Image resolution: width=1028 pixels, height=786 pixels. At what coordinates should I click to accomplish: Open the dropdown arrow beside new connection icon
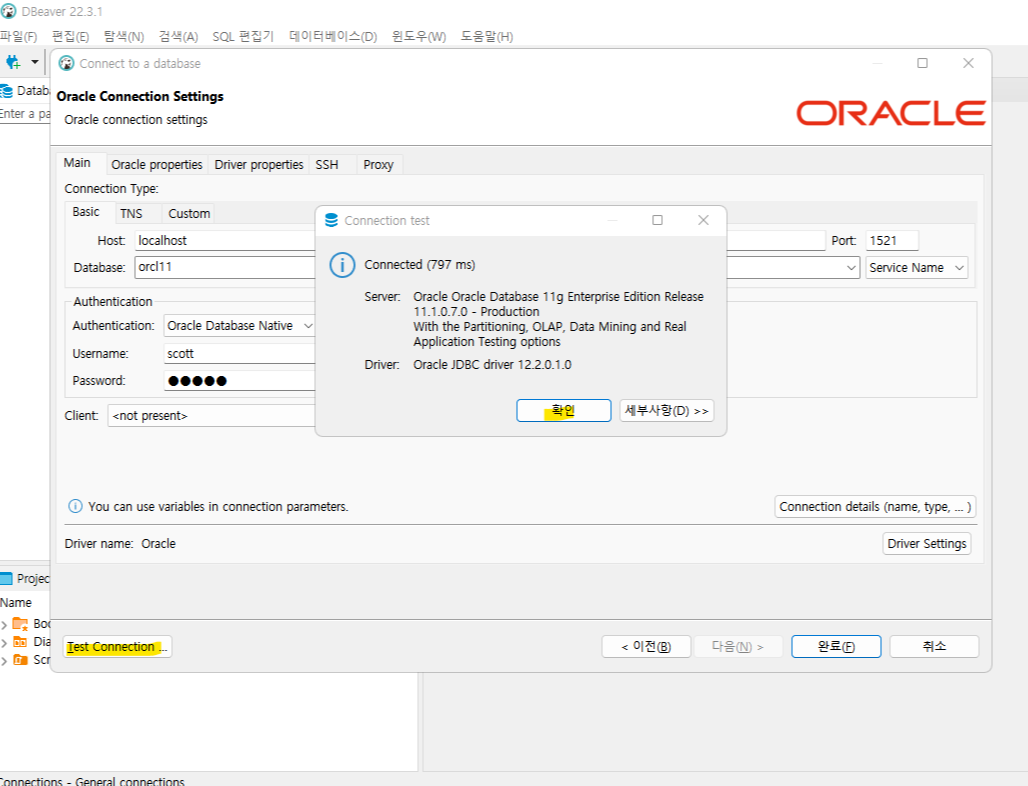(34, 62)
